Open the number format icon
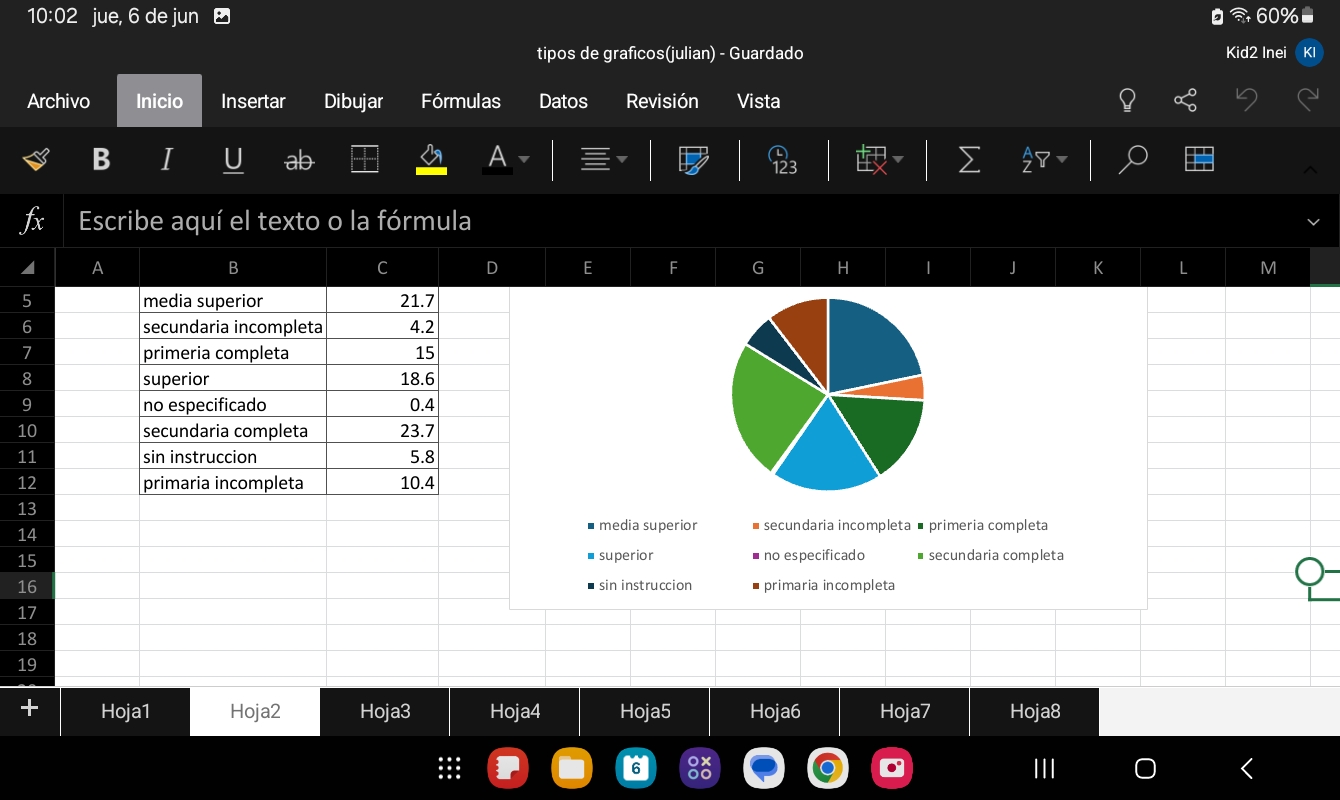The width and height of the screenshot is (1340, 800). pos(782,160)
